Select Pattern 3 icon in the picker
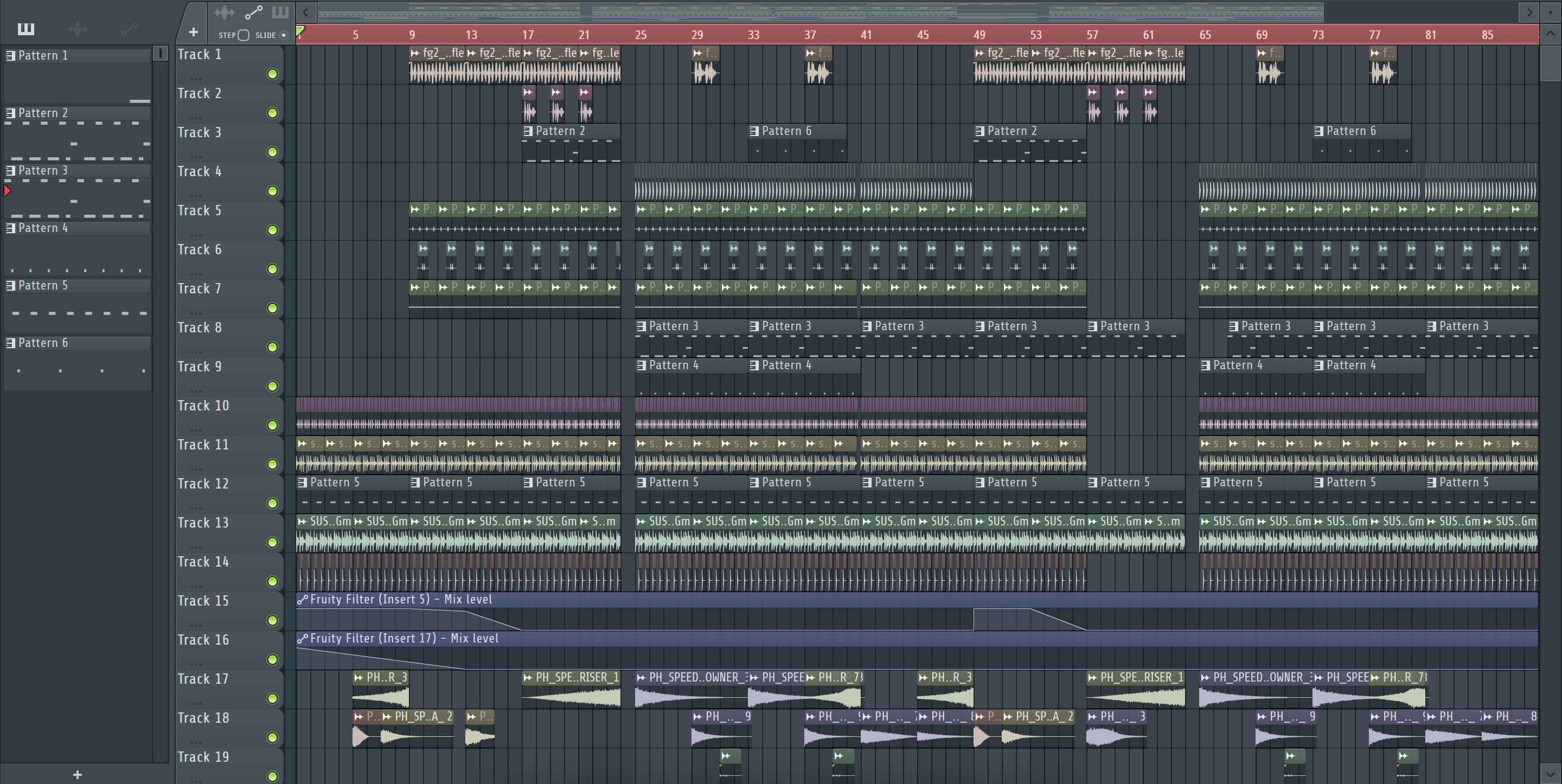 (10, 171)
